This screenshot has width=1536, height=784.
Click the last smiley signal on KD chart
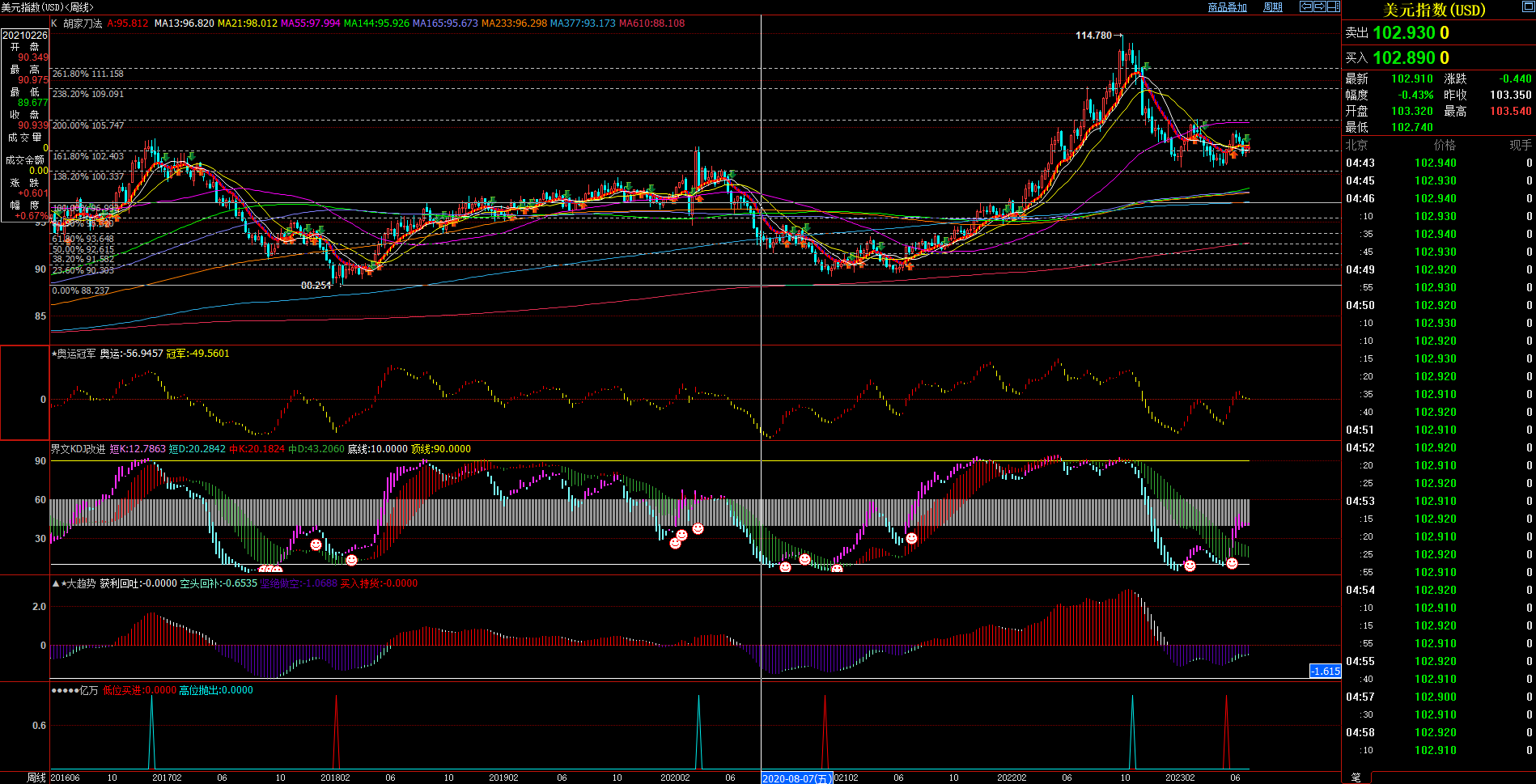point(1232,563)
